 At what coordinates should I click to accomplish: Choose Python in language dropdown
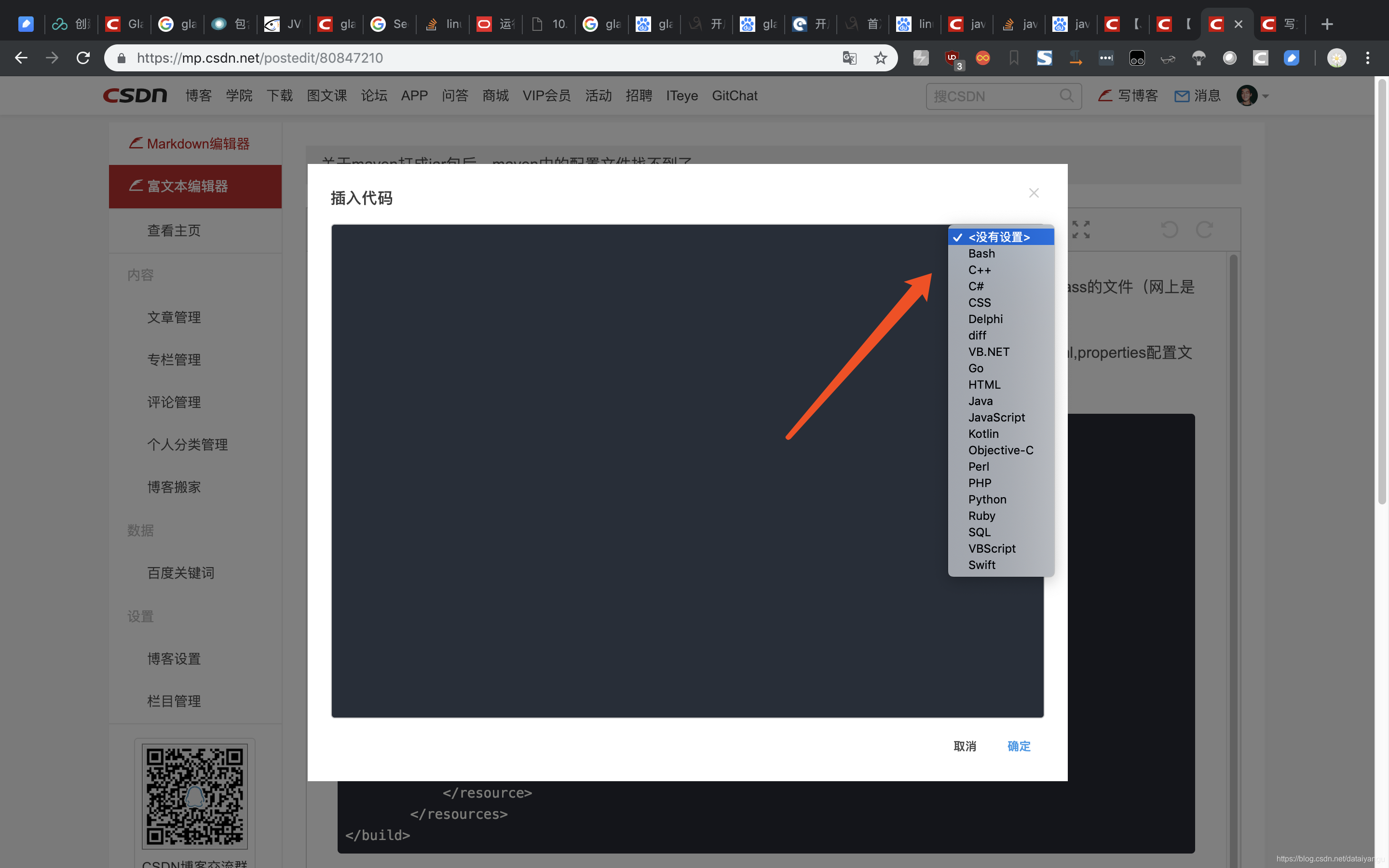click(987, 500)
